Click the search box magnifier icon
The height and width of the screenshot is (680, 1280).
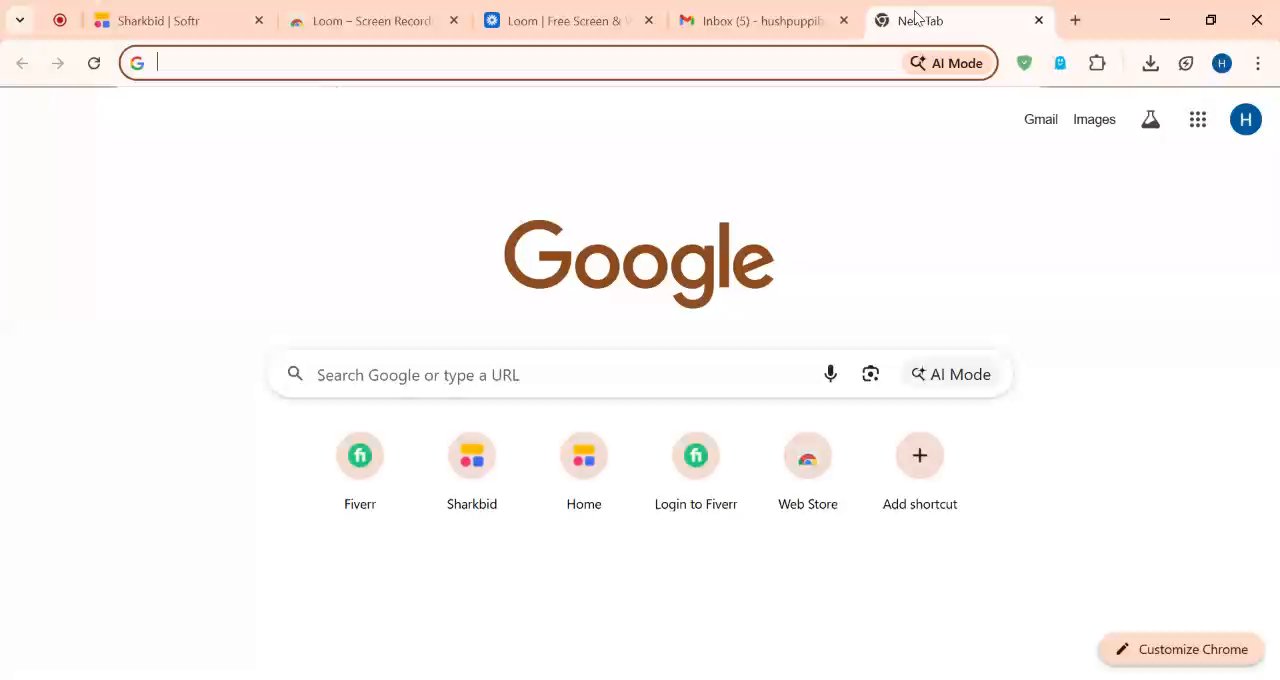[x=295, y=374]
